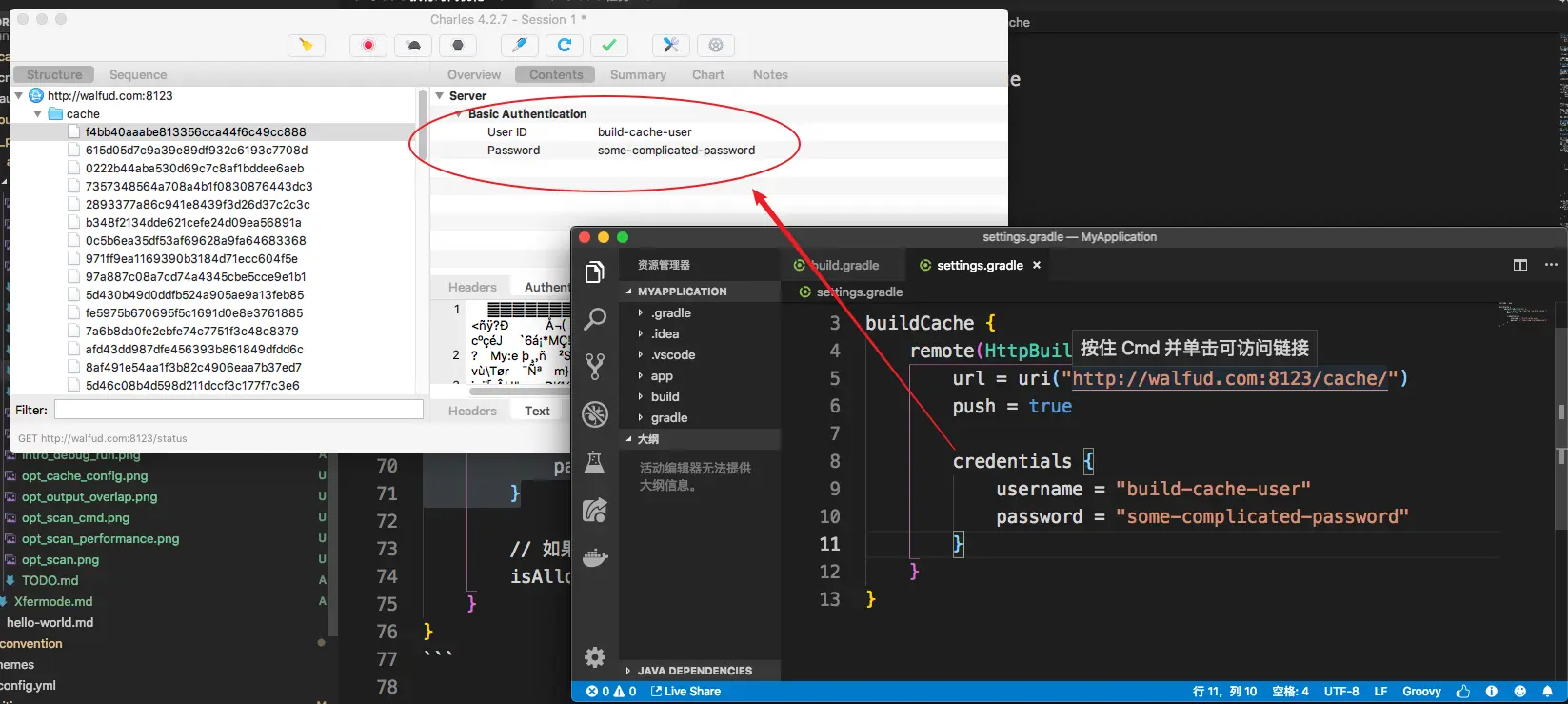Open the walfud.com cache URL link
The height and width of the screenshot is (704, 1568).
(x=1230, y=378)
